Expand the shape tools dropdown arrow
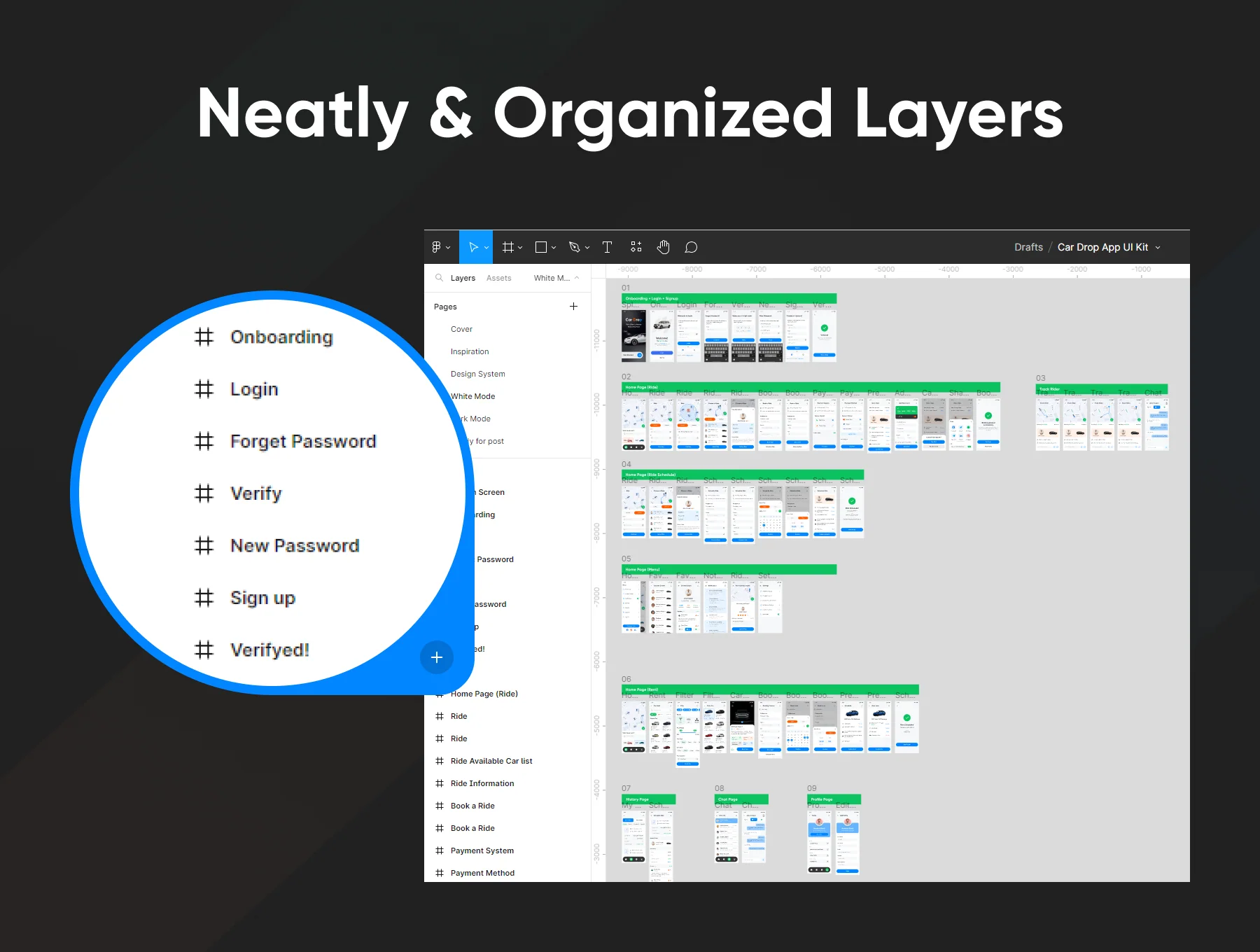The width and height of the screenshot is (1260, 952). [x=554, y=248]
